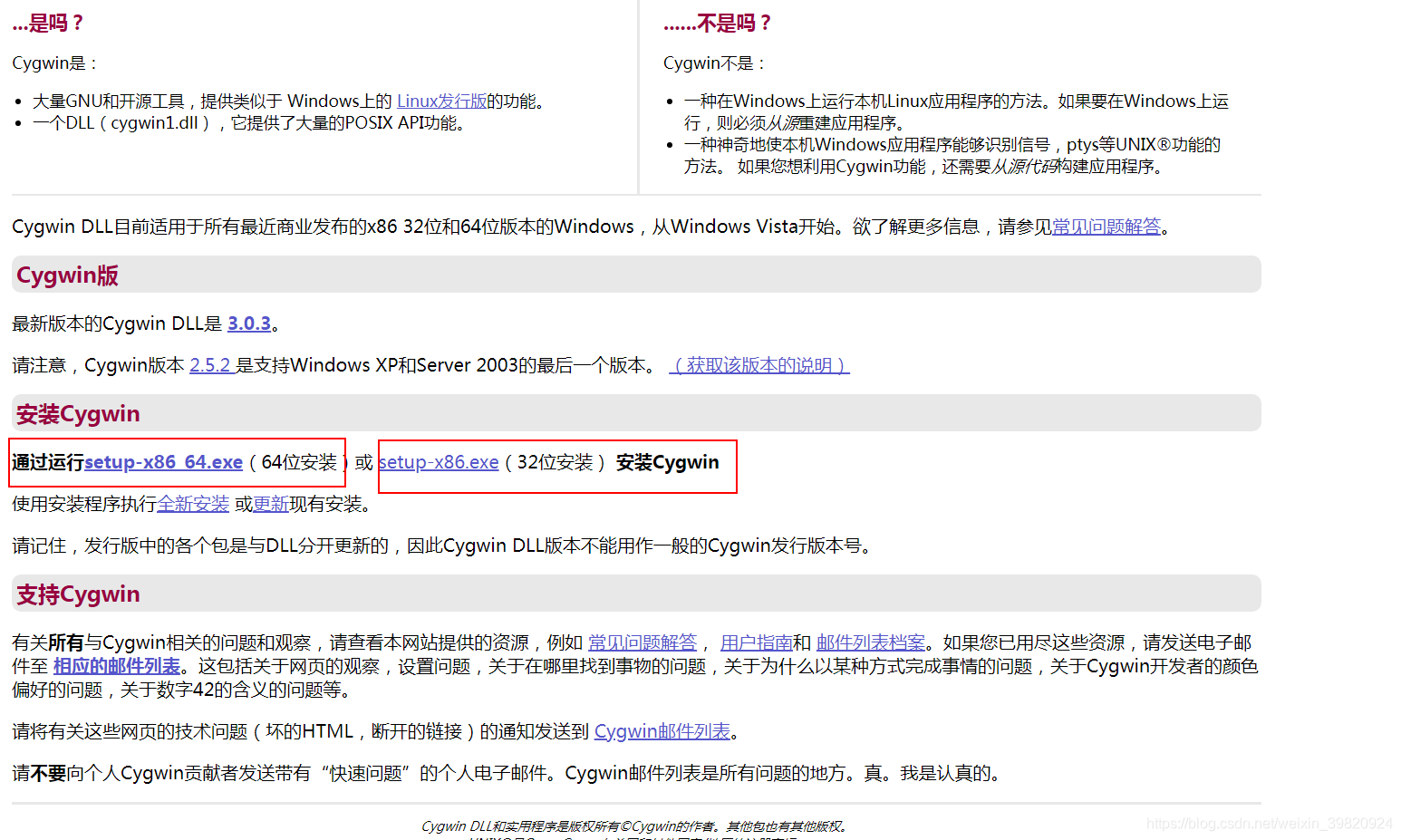This screenshot has height=840, width=1401.
Task: Download setup-x86.exe 32-bit installer
Action: (x=439, y=462)
